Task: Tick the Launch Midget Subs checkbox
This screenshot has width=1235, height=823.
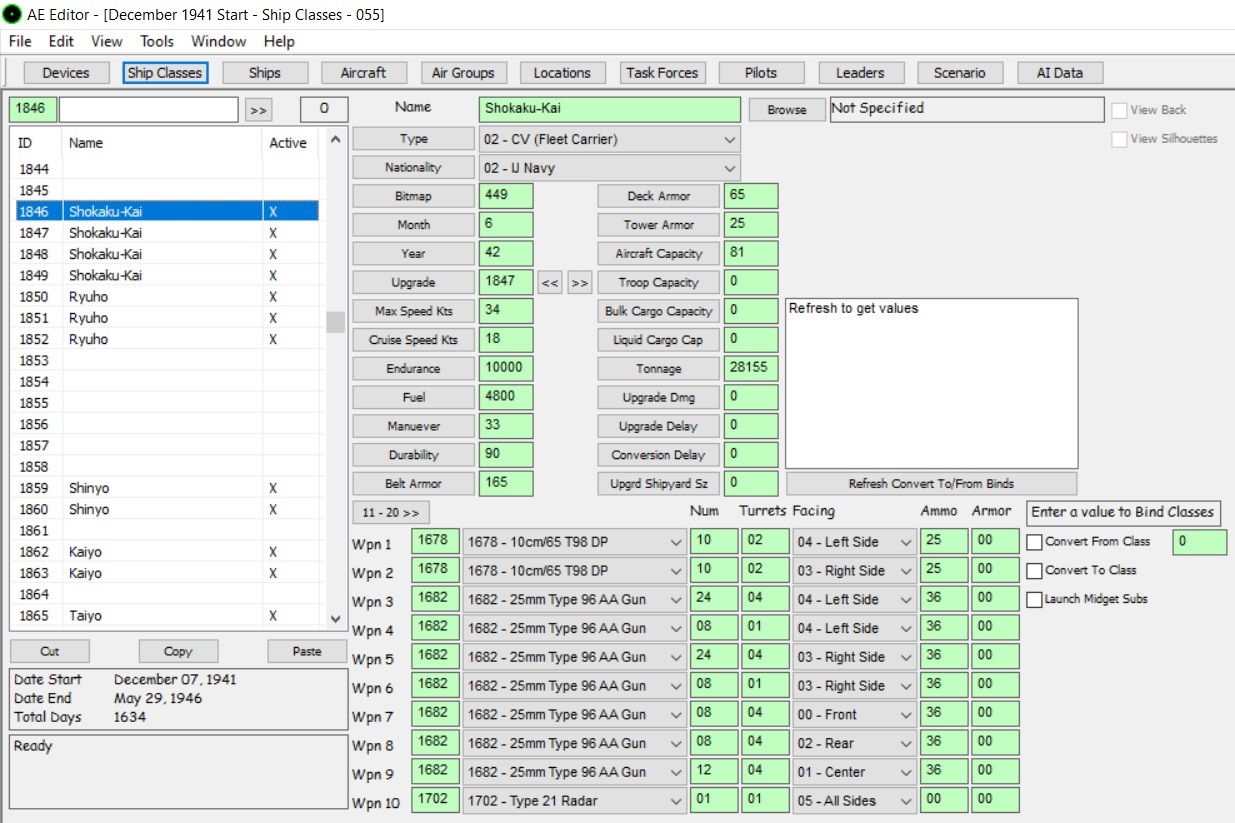Action: pyautogui.click(x=1035, y=600)
